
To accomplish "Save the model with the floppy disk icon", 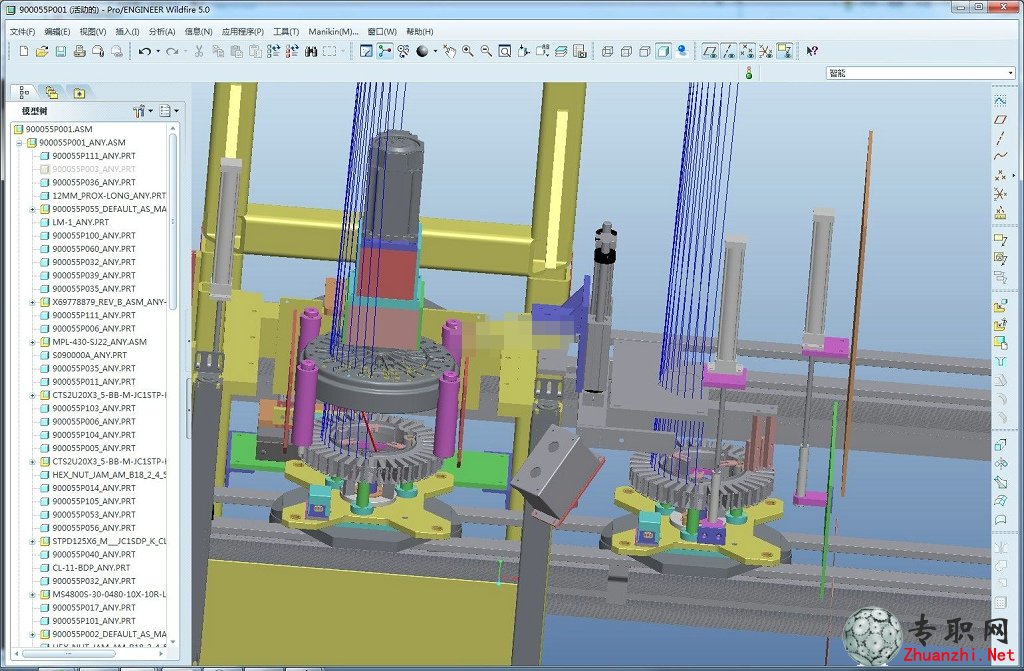I will (61, 51).
